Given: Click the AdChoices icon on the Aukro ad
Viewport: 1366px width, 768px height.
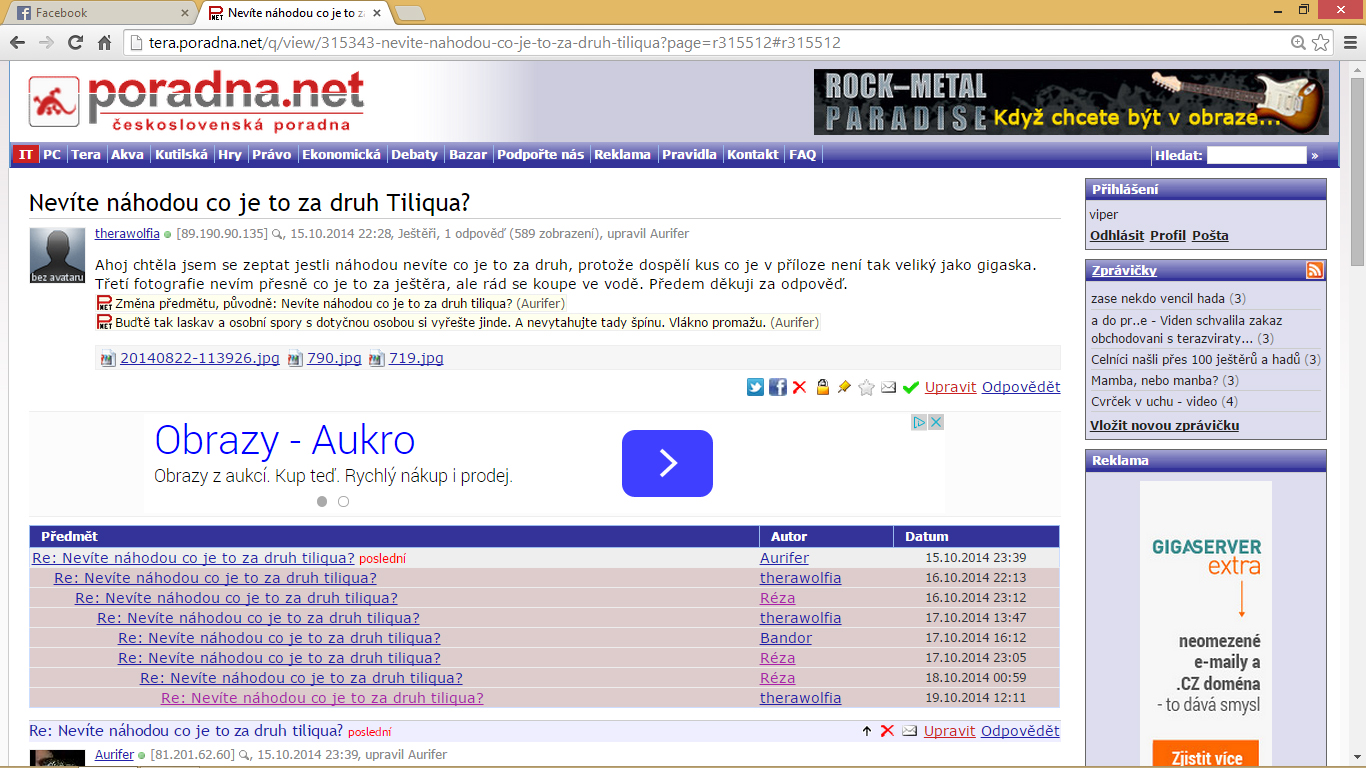Looking at the screenshot, I should pyautogui.click(x=918, y=422).
